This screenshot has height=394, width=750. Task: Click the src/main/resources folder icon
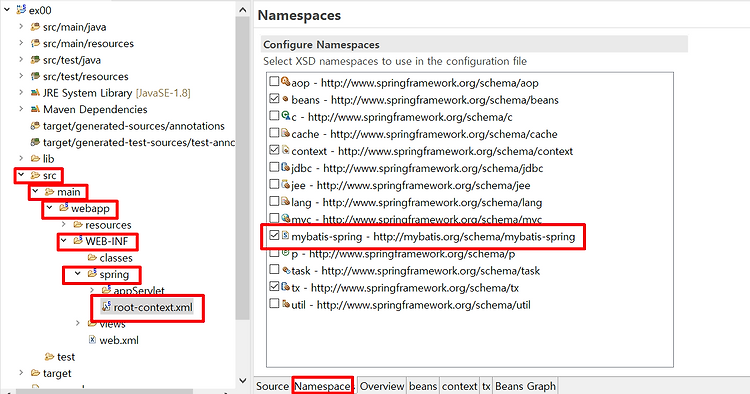(x=35, y=43)
